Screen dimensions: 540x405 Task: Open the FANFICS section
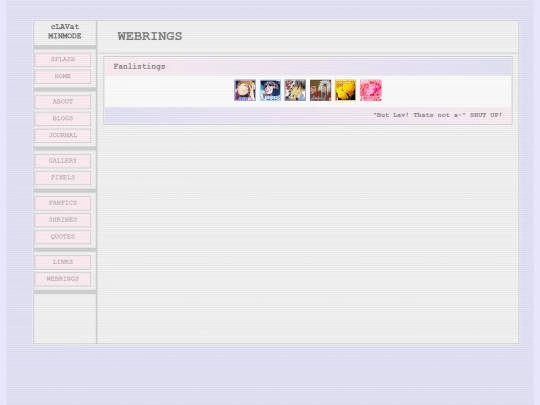pos(63,203)
